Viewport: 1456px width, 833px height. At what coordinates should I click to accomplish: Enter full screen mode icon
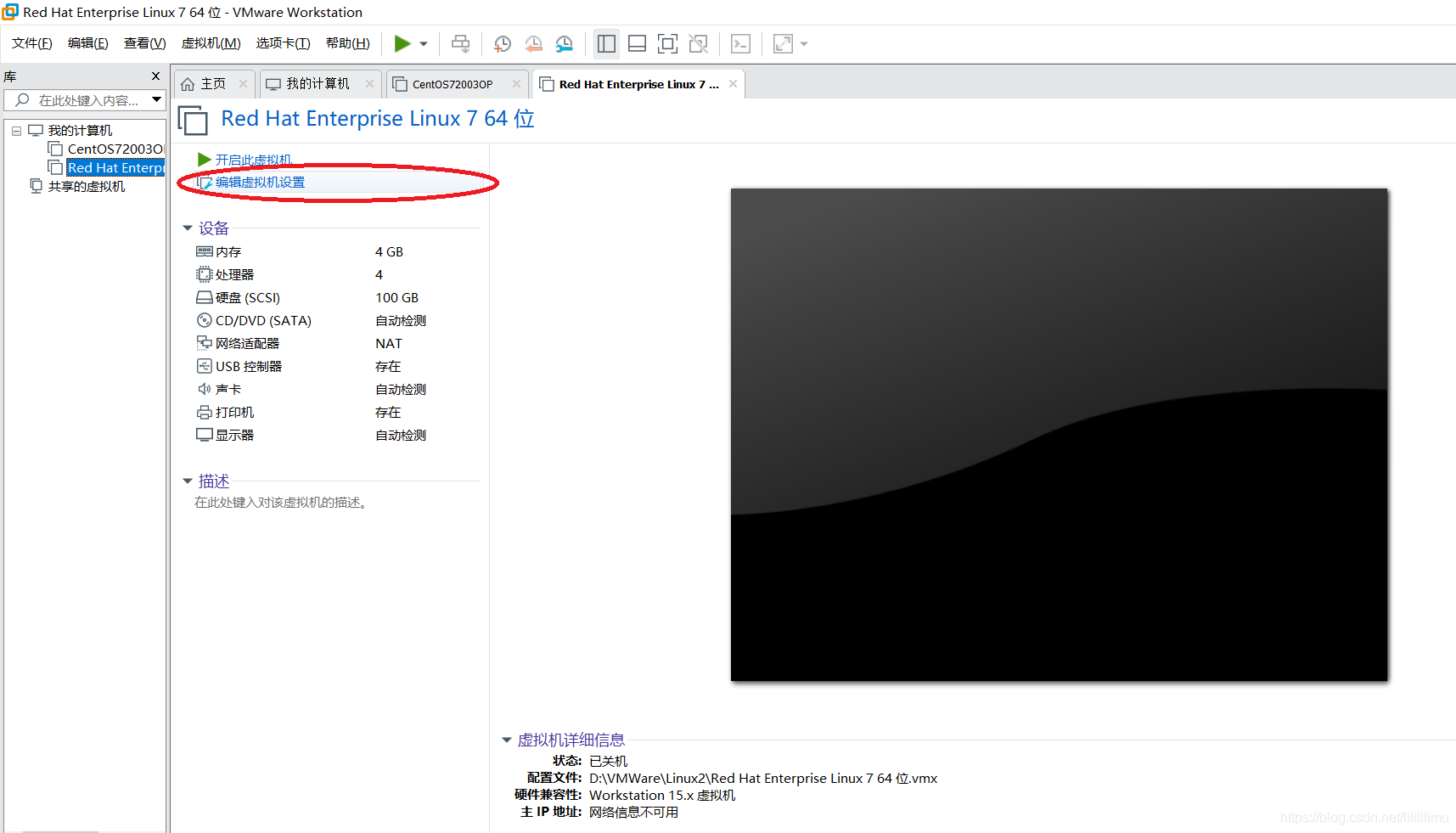click(668, 43)
